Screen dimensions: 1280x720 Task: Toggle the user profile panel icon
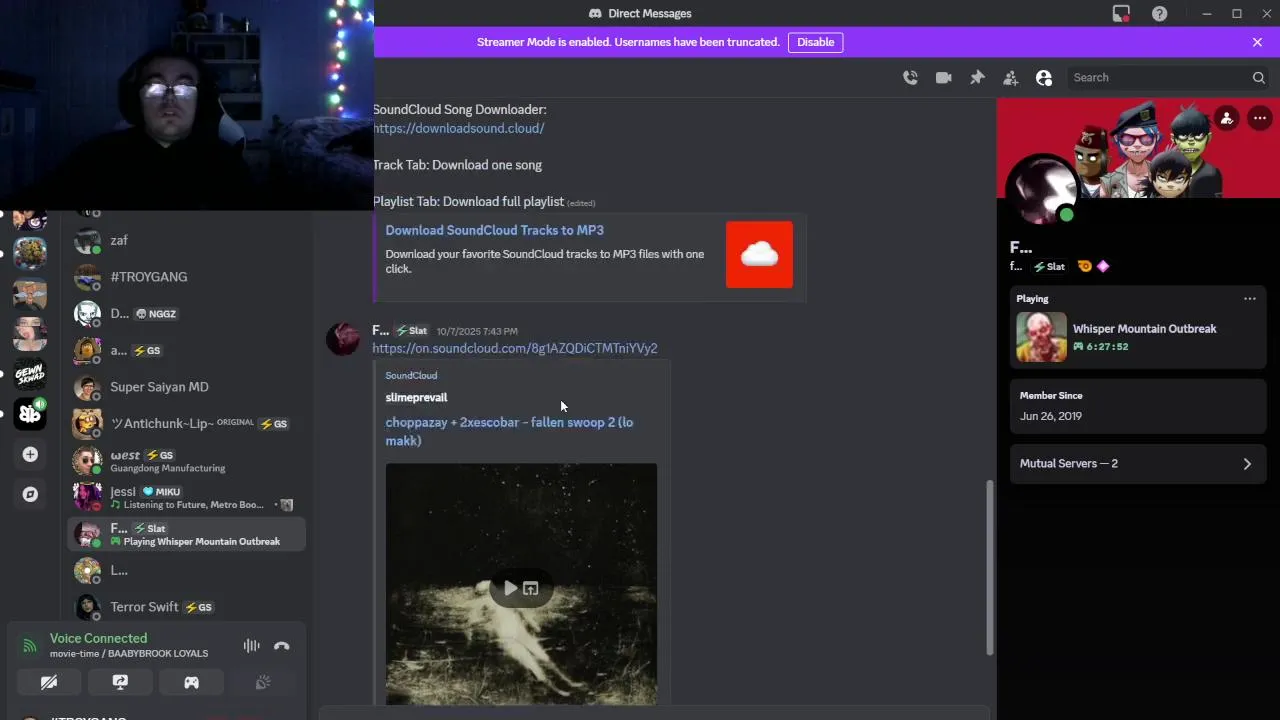1044,78
